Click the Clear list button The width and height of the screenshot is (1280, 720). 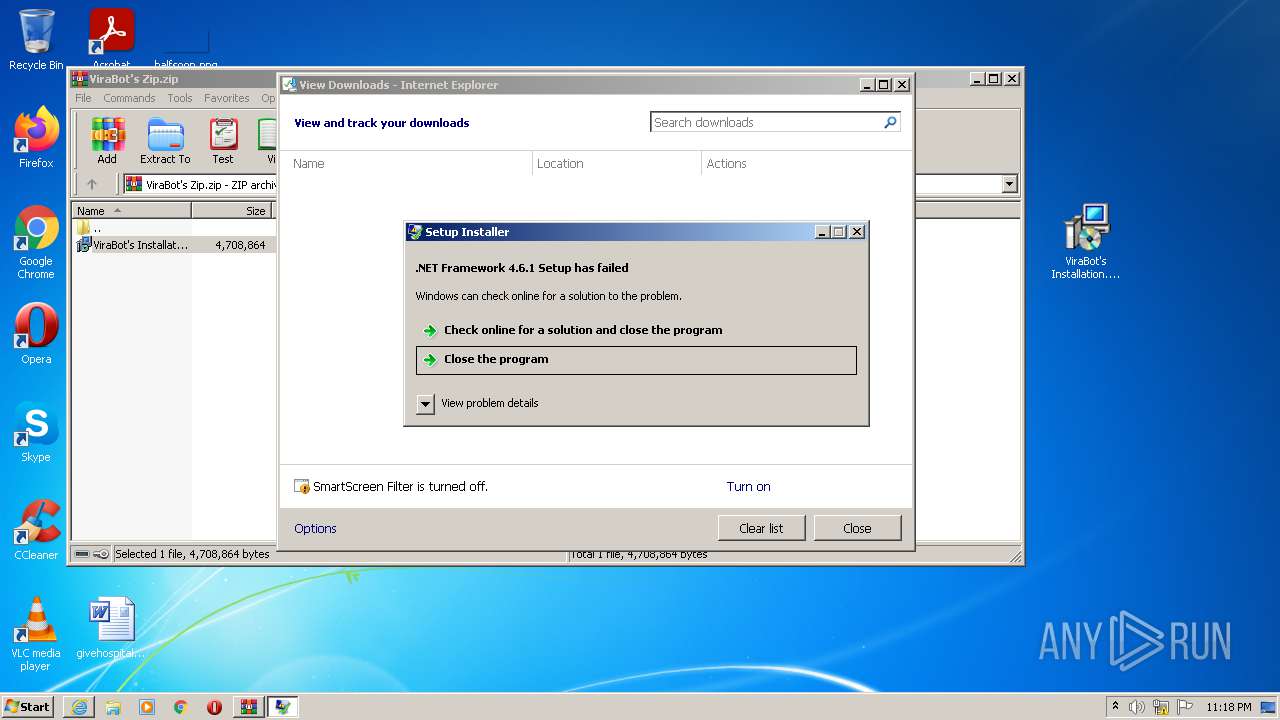tap(761, 528)
